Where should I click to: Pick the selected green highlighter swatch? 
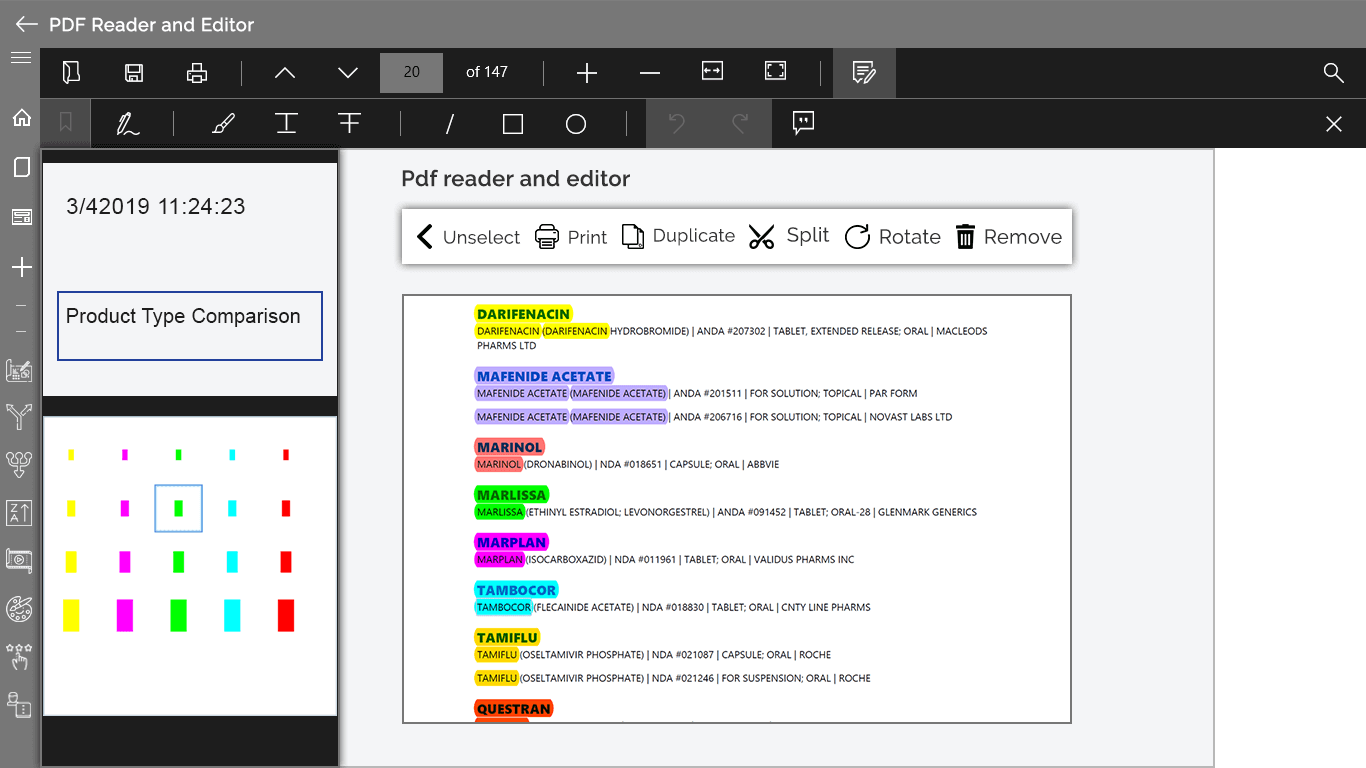(x=178, y=508)
